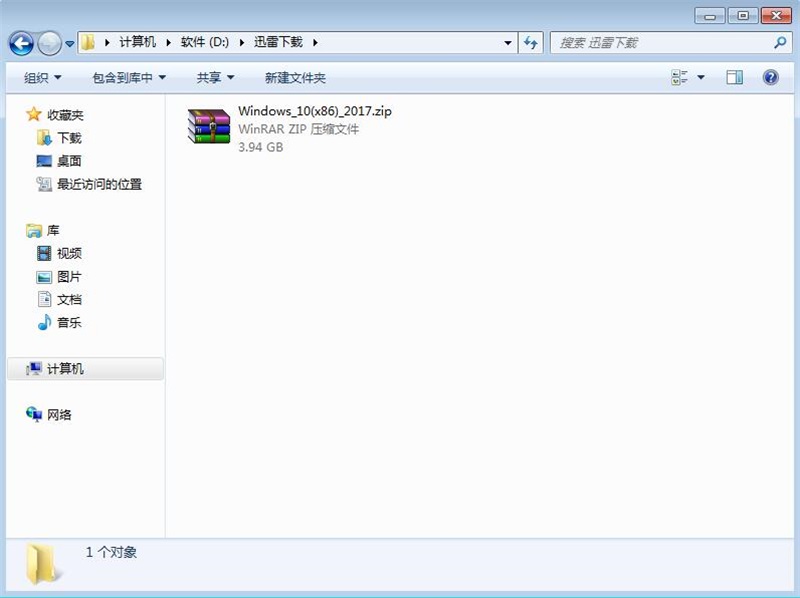Click the 计算机 computer icon in sidebar
Viewport: 800px width, 598px height.
click(34, 368)
